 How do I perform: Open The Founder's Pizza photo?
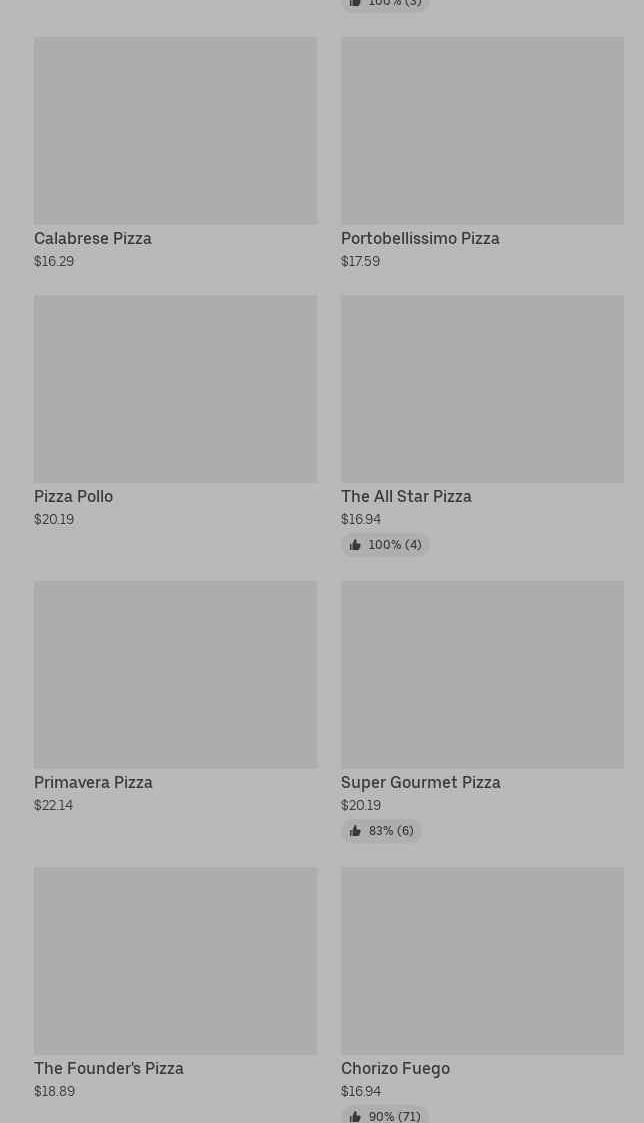[175, 961]
